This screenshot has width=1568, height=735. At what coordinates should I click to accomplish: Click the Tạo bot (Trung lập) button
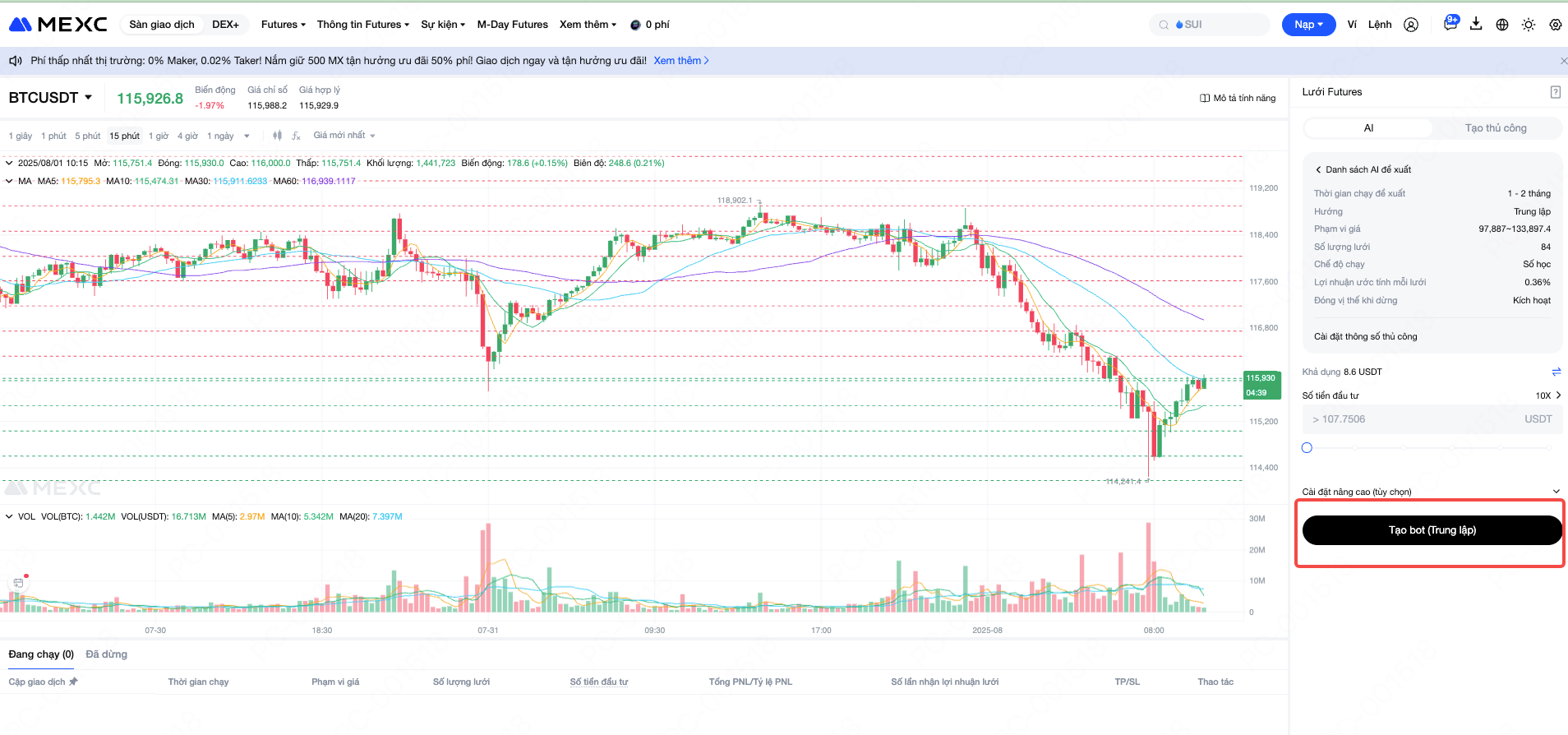(x=1432, y=530)
